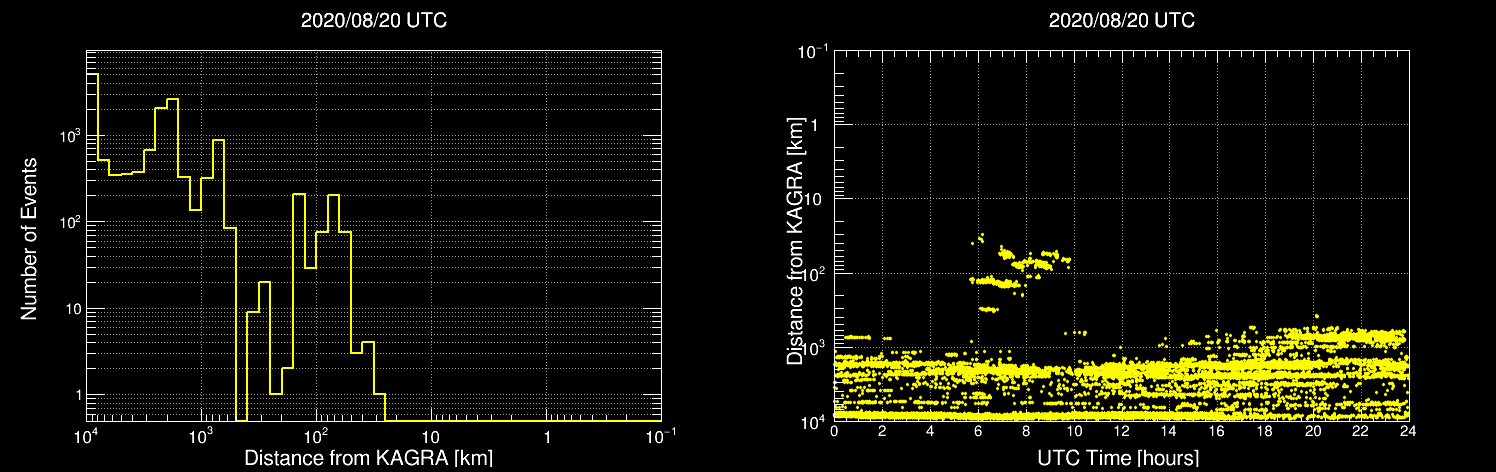Select the 18 tick on UTC Time axis
The height and width of the screenshot is (472, 1496).
1265,432
